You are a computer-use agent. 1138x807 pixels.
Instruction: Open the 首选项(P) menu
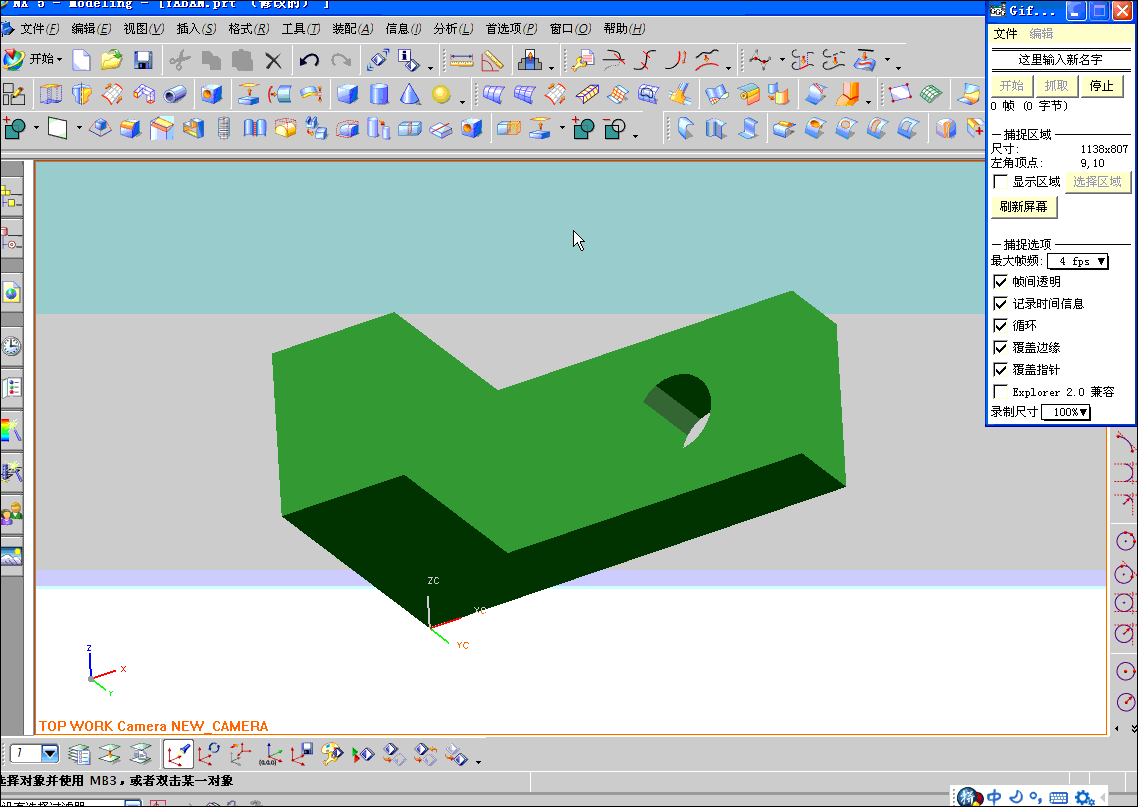click(511, 29)
